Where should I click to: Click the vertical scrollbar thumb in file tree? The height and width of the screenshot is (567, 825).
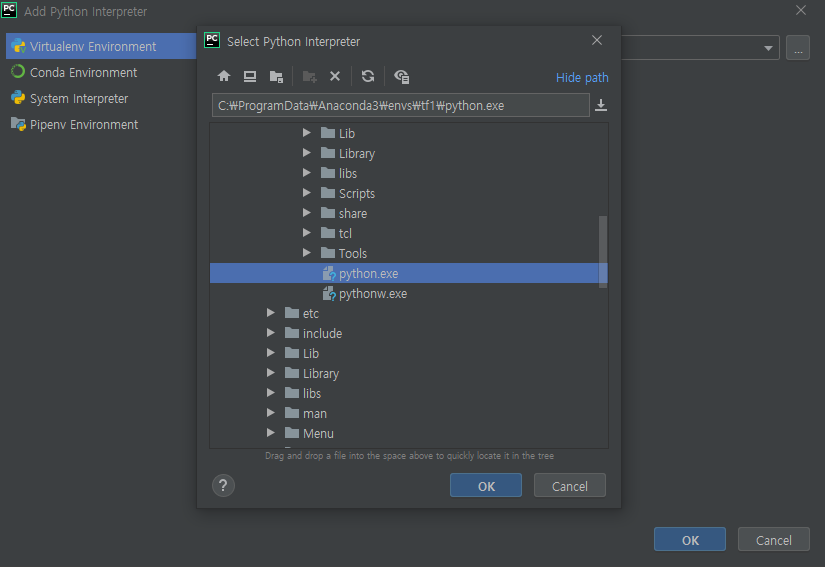603,251
